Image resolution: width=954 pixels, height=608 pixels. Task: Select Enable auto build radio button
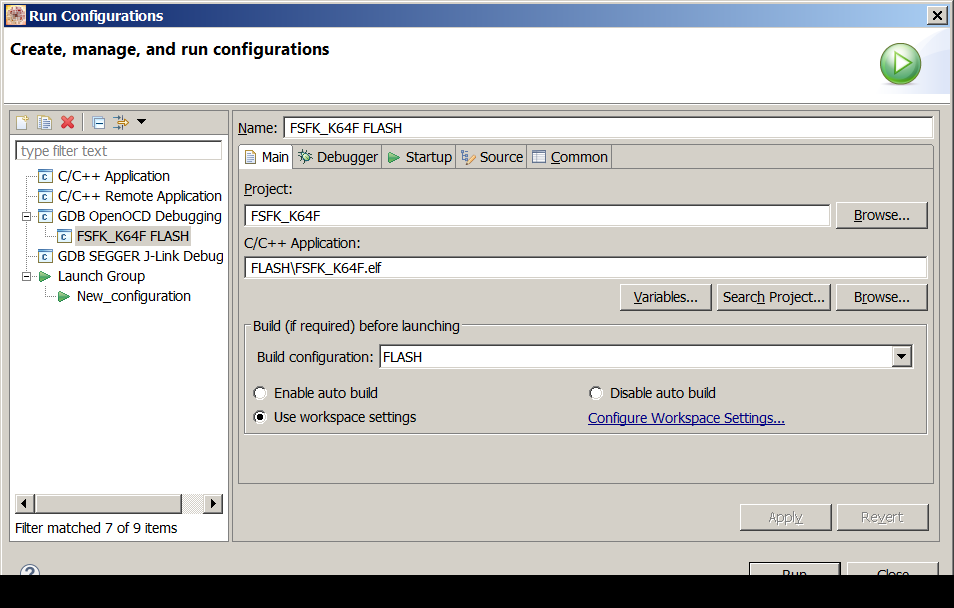[x=261, y=393]
